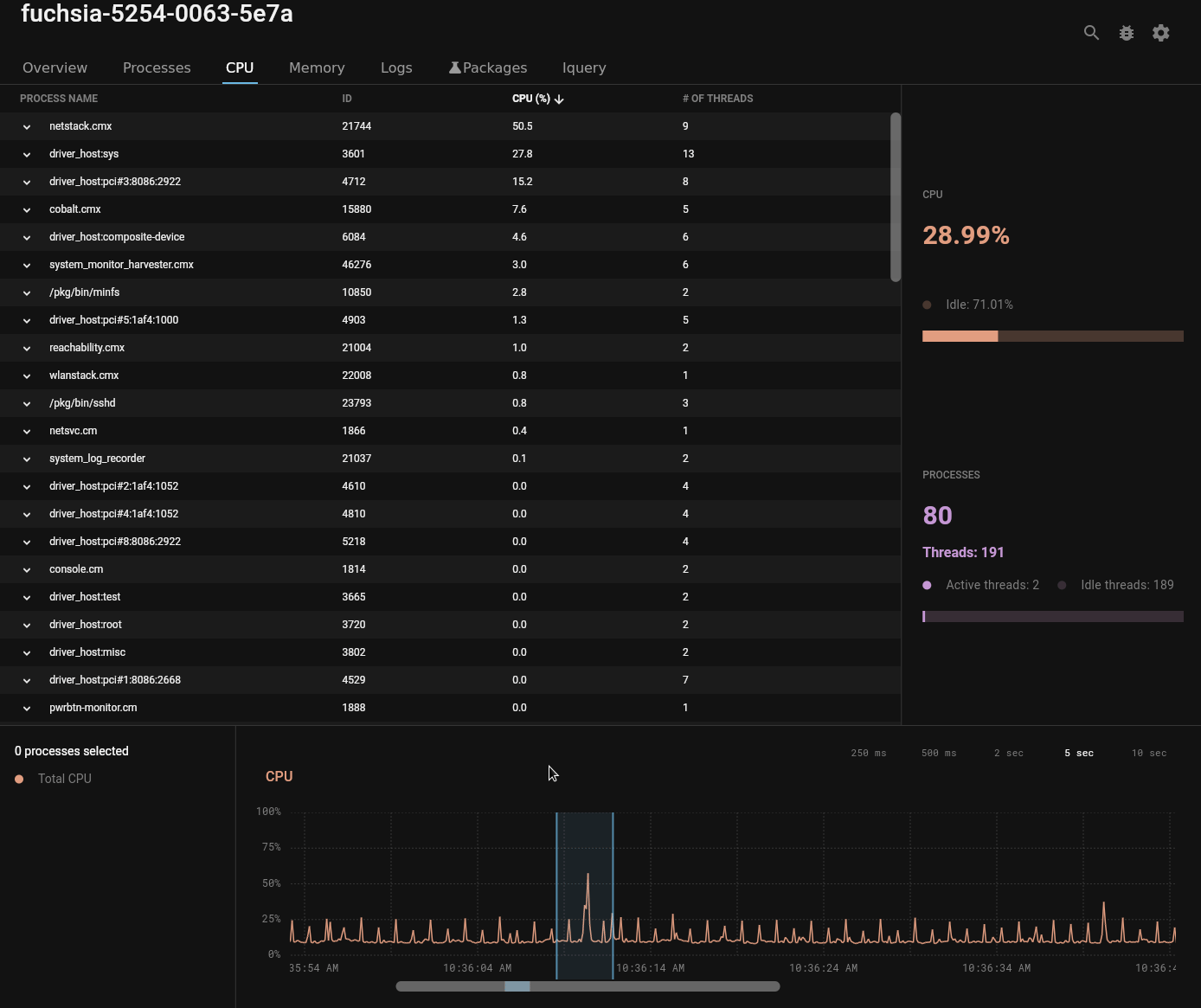Image resolution: width=1201 pixels, height=1008 pixels.
Task: Set chart interval to 2 sec
Action: coord(1009,754)
